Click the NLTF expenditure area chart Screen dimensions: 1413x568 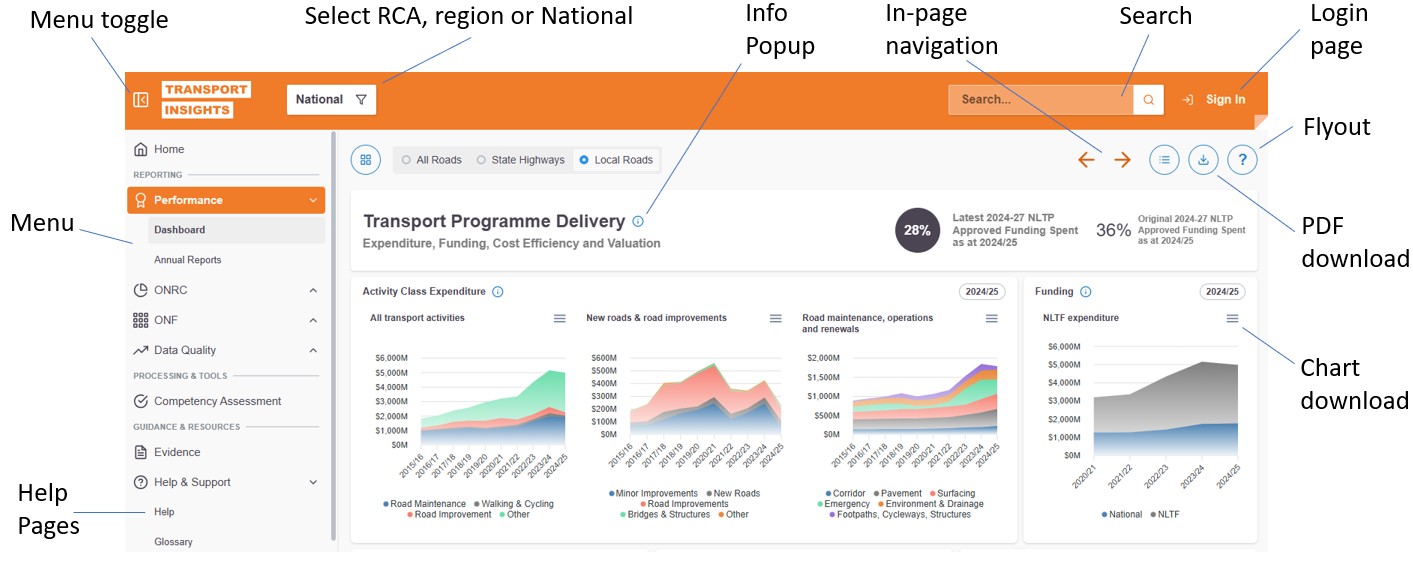[x=1166, y=408]
